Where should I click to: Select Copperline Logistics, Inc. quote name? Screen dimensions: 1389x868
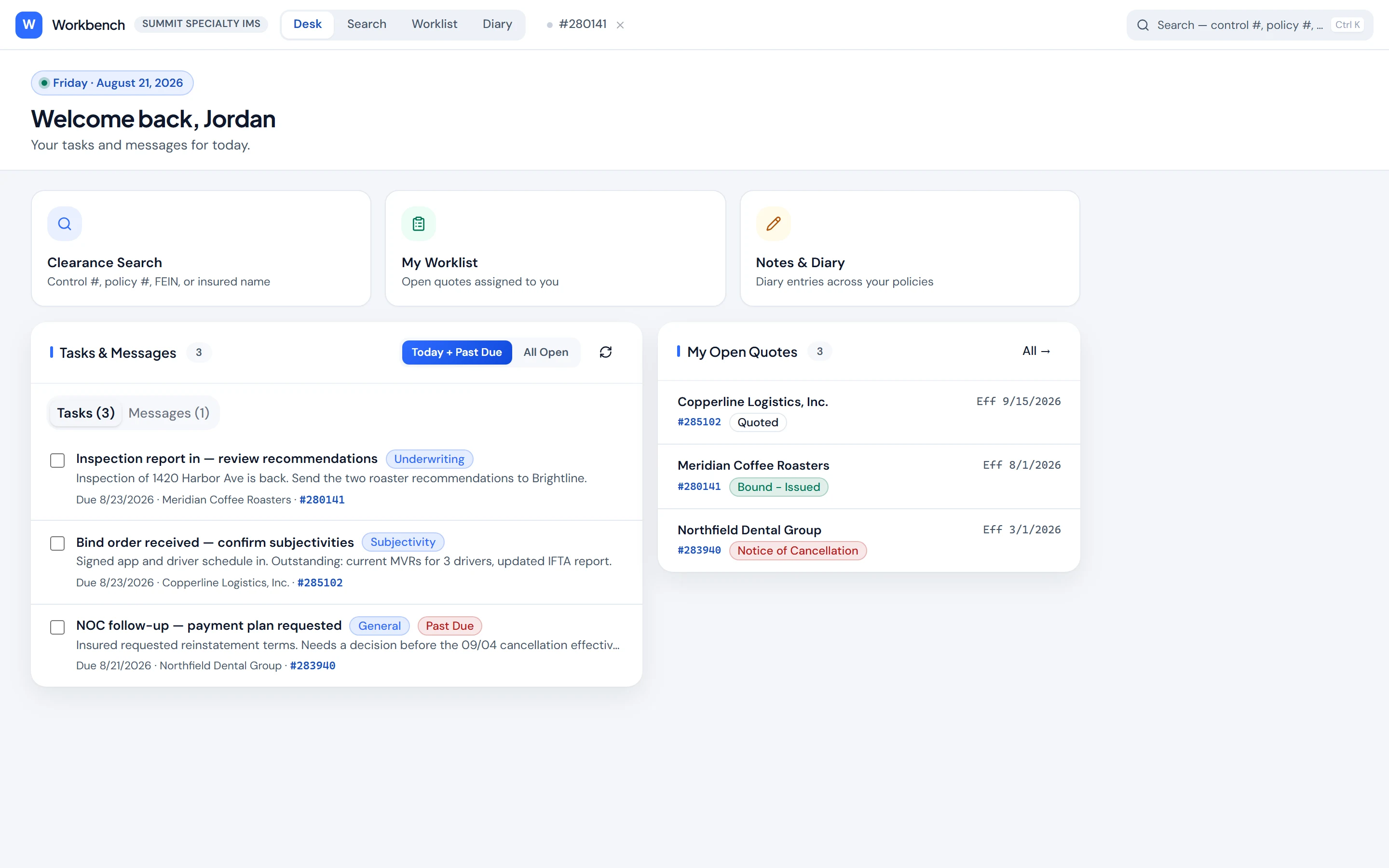point(752,402)
